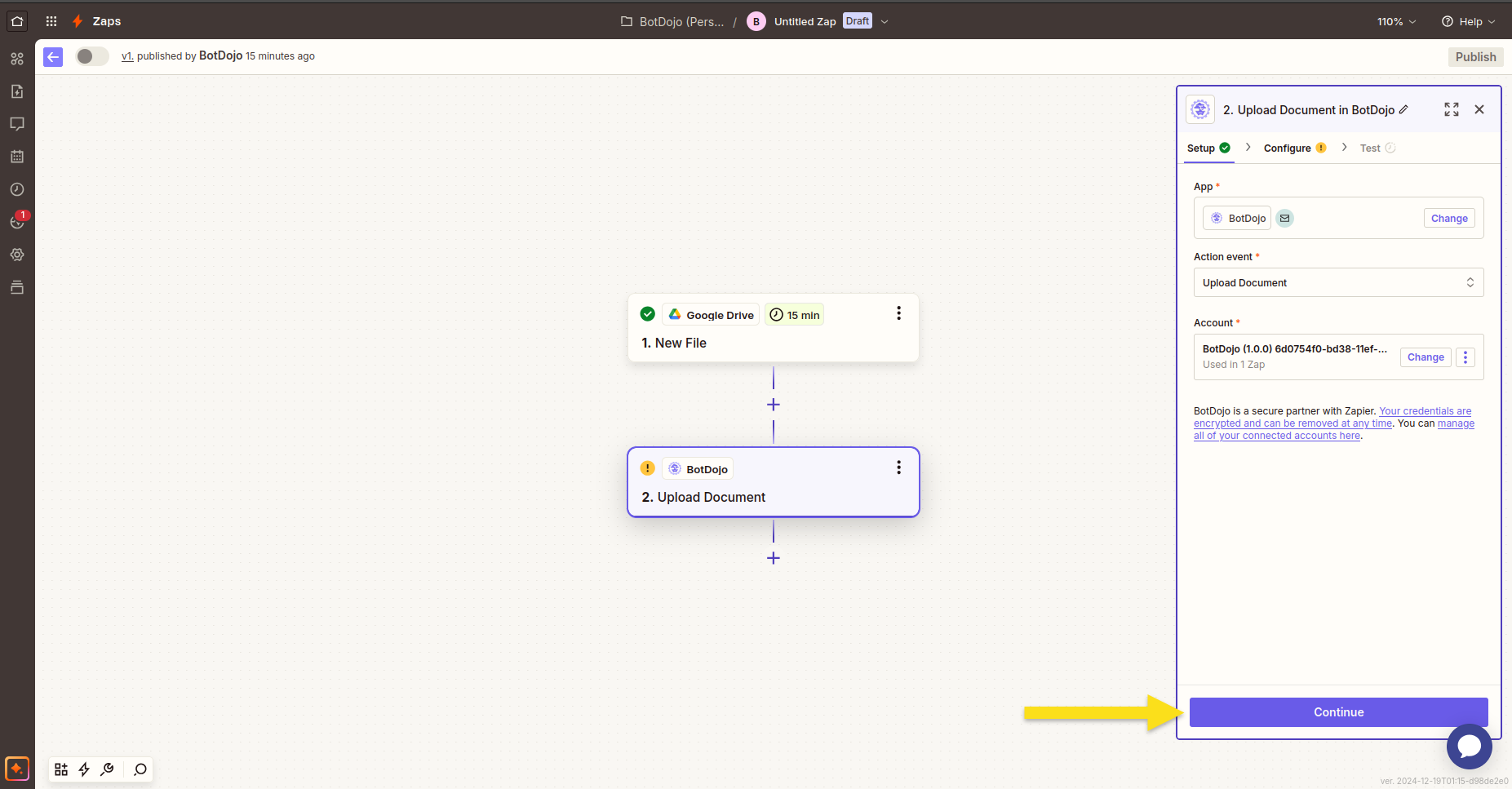Click the Zaps label in the top bar
Viewport: 1512px width, 789px height.
coord(107,21)
